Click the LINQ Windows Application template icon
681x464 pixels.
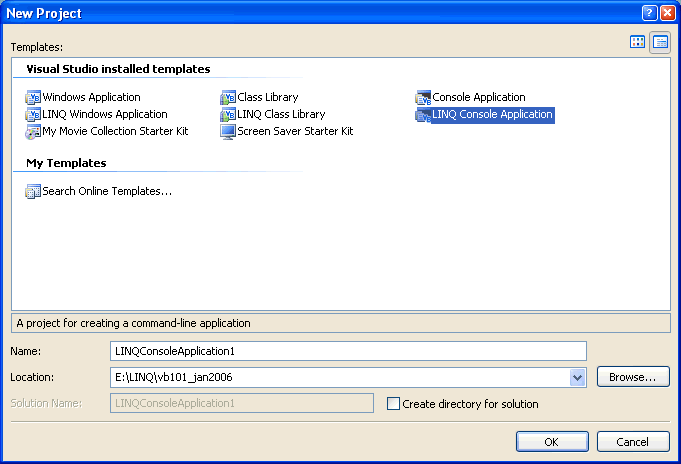click(33, 115)
